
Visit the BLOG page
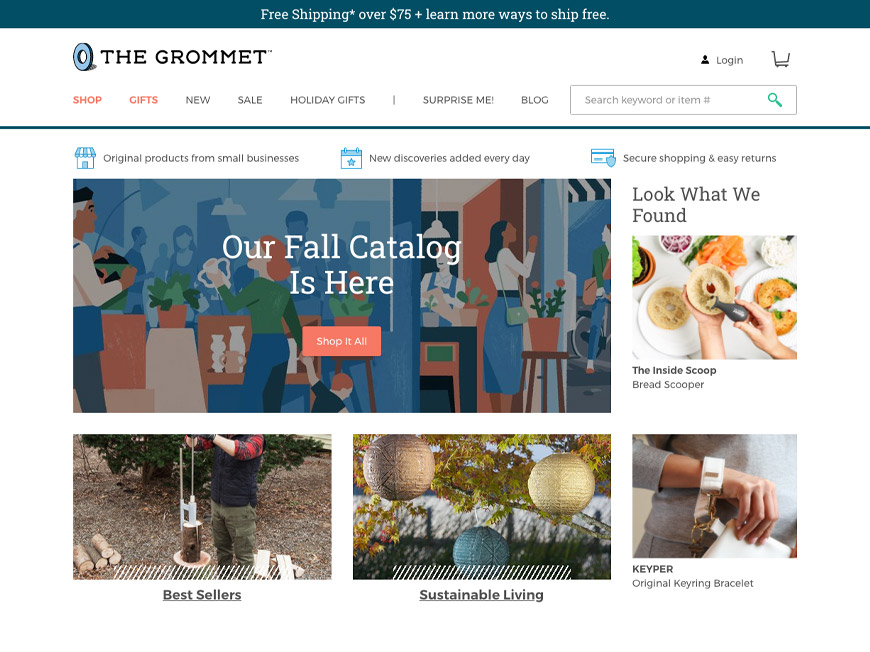pyautogui.click(x=534, y=100)
